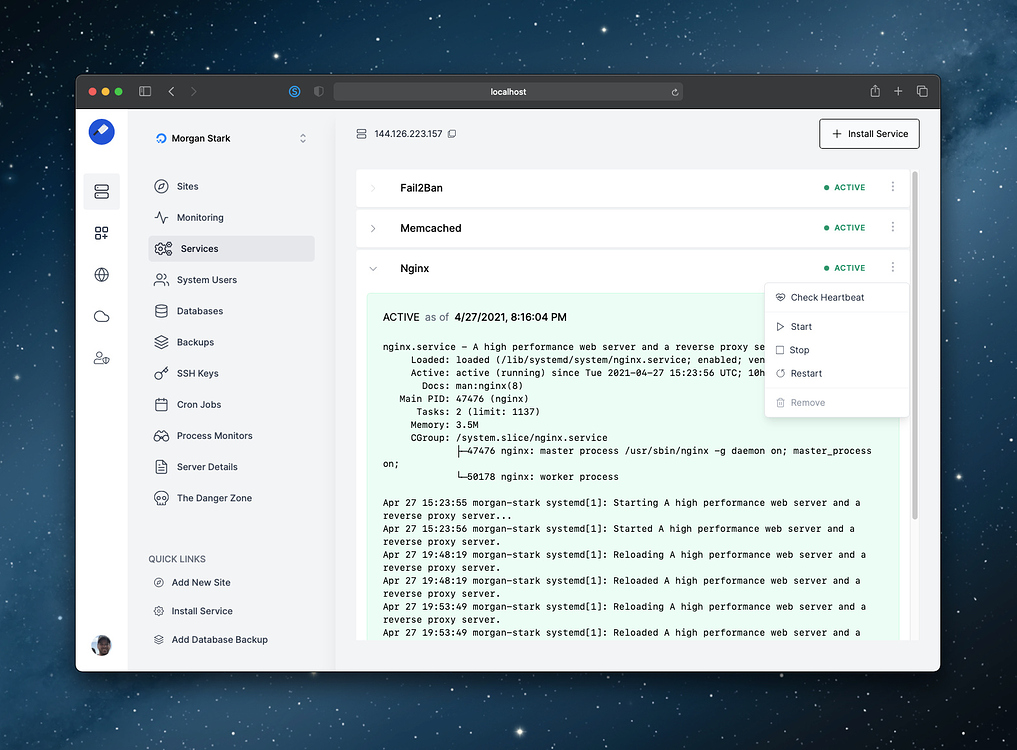Click the user-shield icon in the far-left rail
Viewport: 1017px width, 750px height.
coord(101,357)
